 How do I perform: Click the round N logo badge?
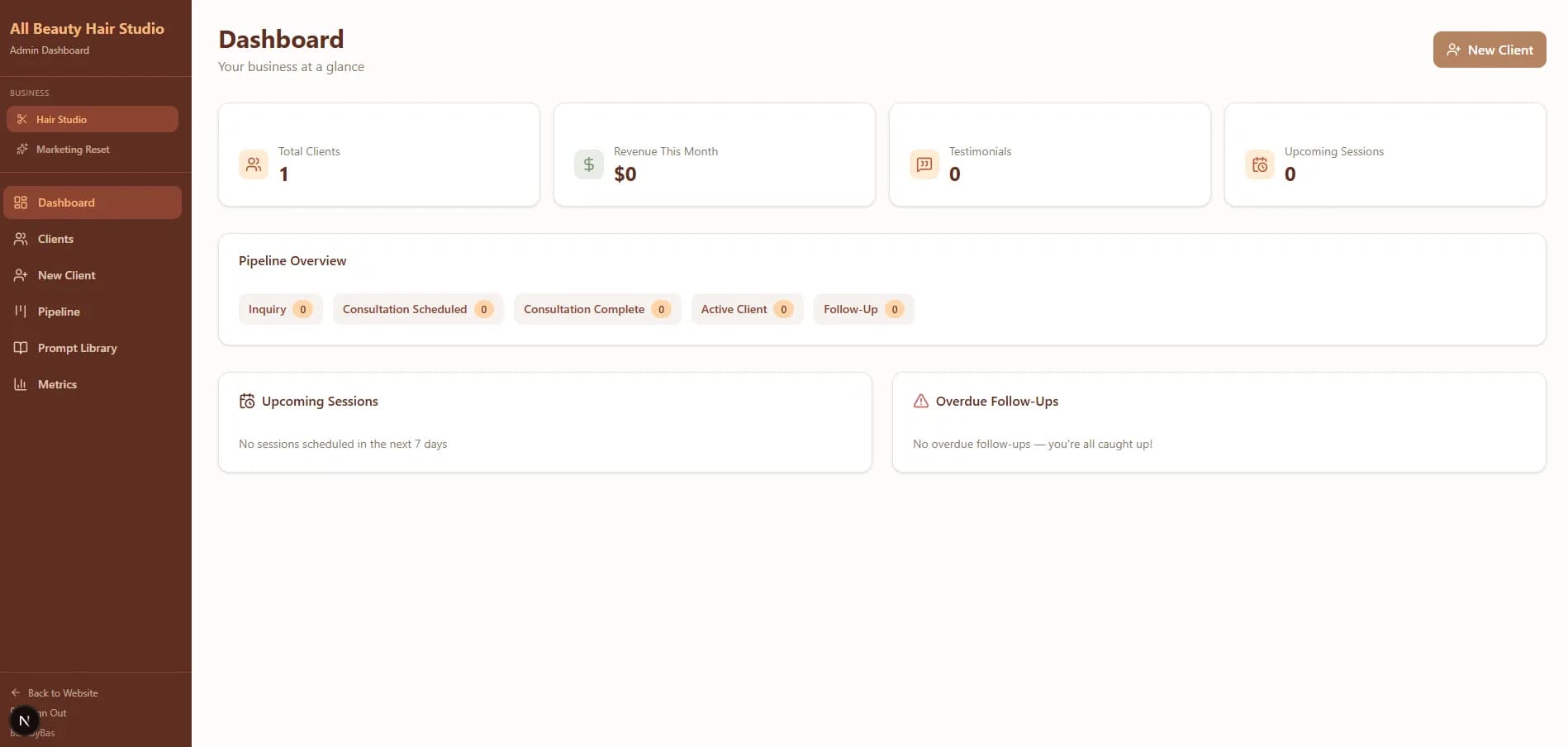coord(24,721)
